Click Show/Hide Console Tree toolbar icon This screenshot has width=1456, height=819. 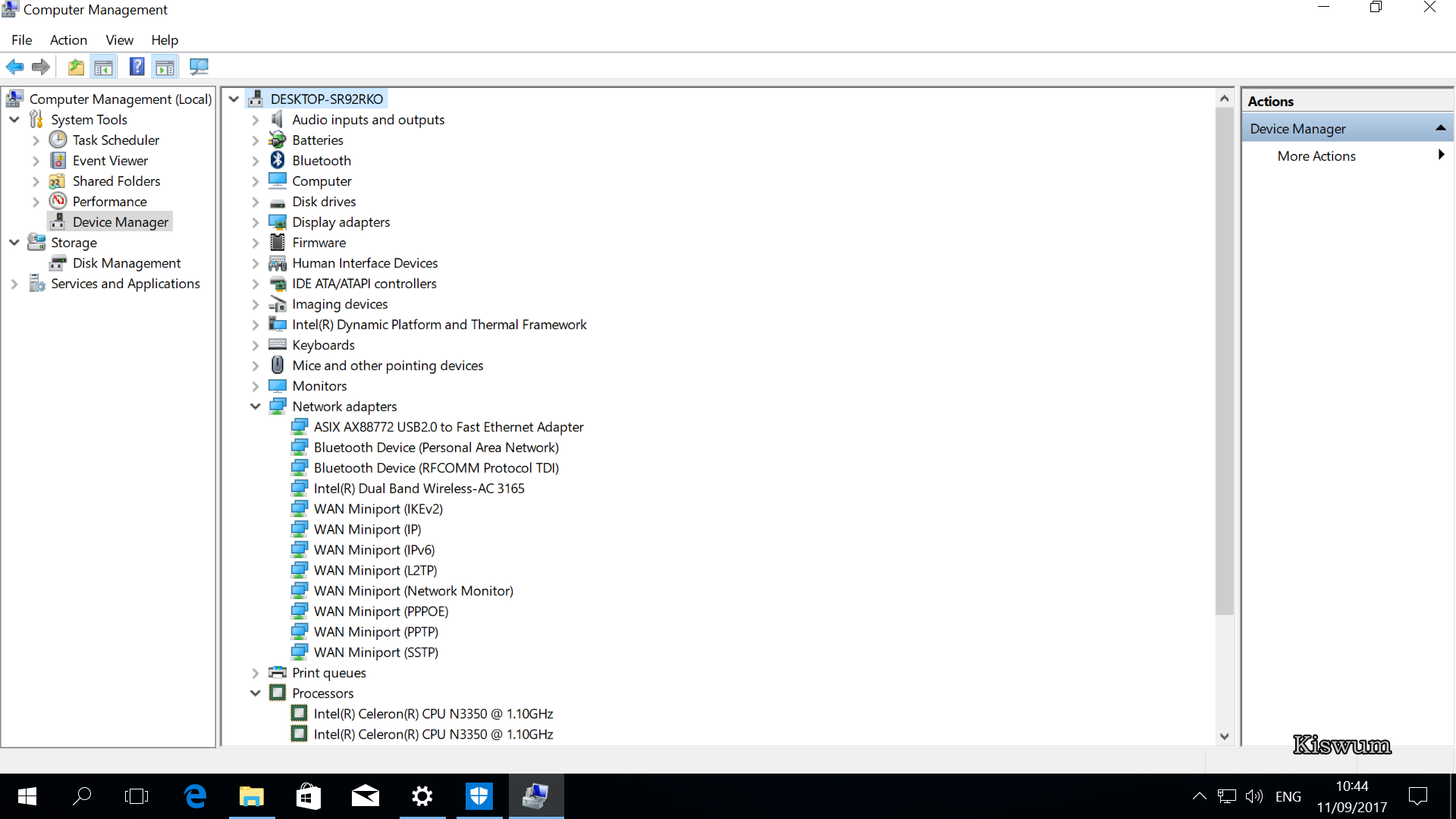104,67
